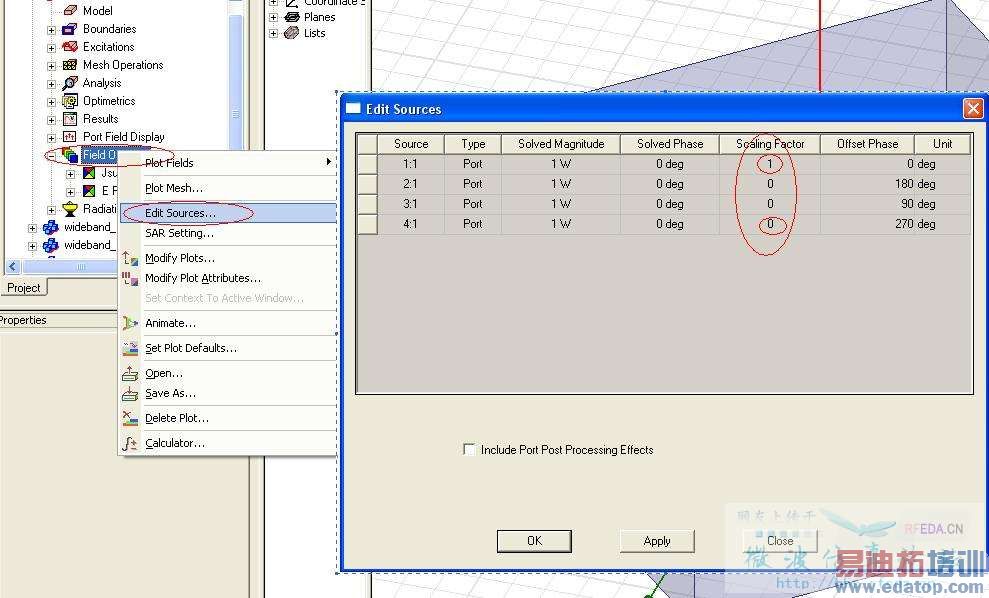Select row header of source 2:1
This screenshot has height=598, width=989.
click(x=368, y=184)
